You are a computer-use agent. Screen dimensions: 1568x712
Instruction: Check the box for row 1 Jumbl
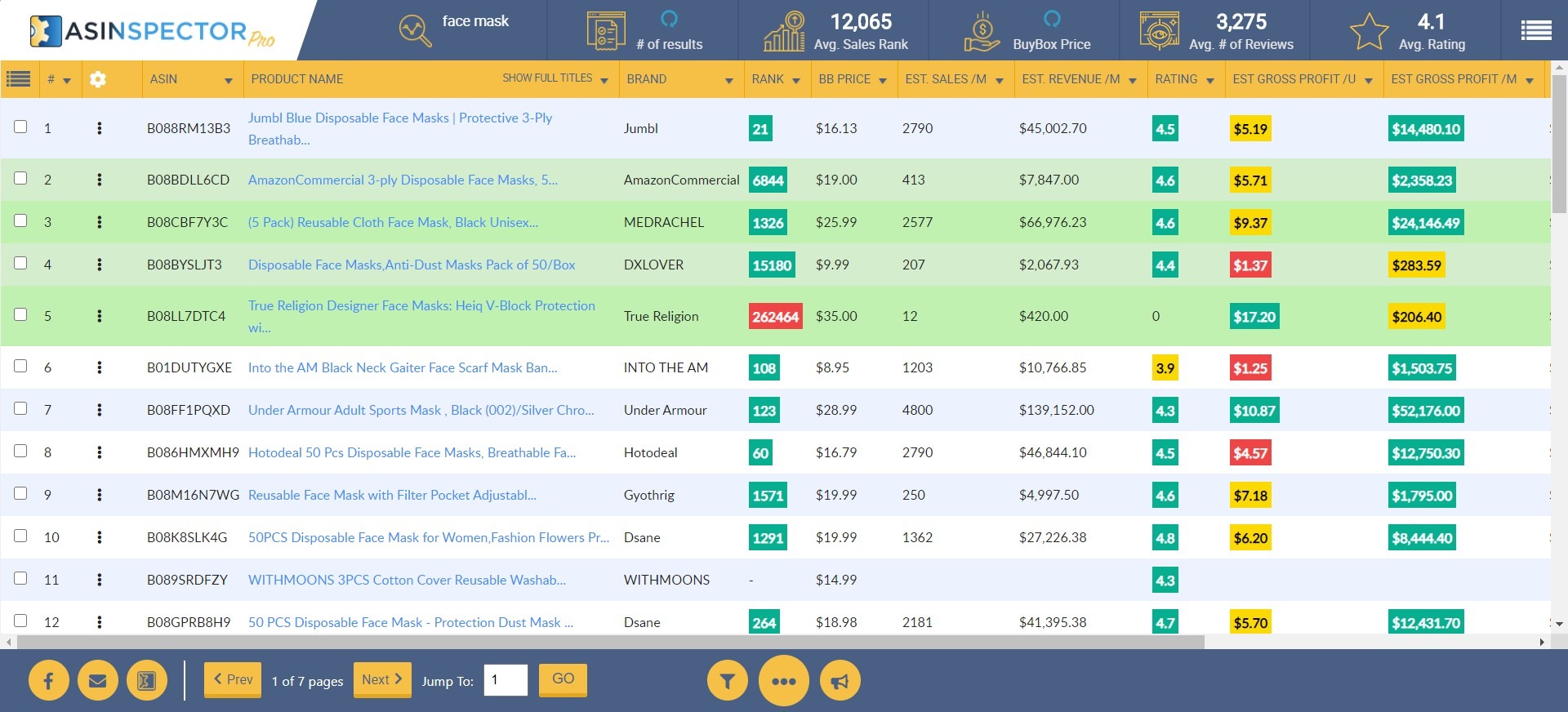coord(20,127)
